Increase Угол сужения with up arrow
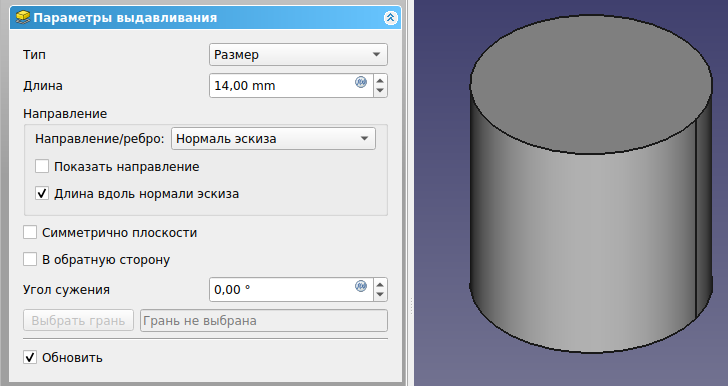 (x=380, y=284)
